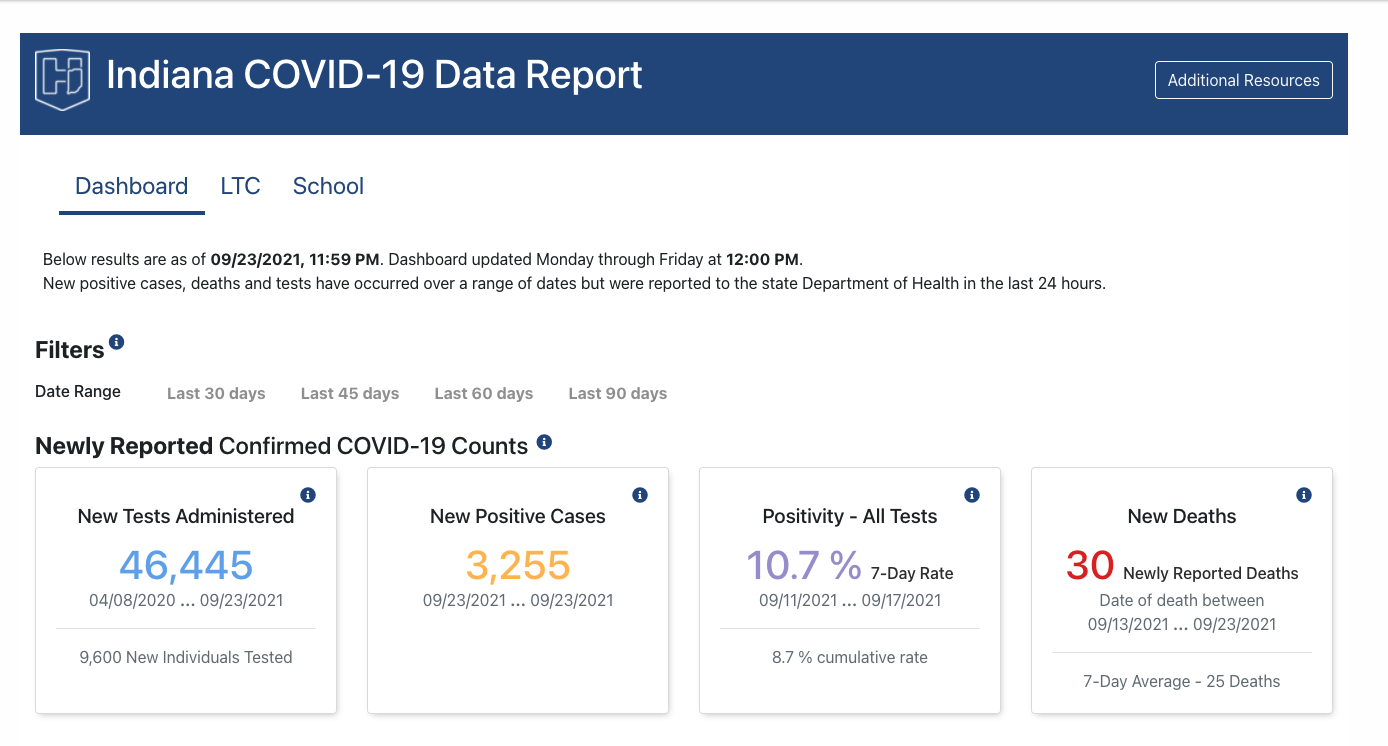Image resolution: width=1388 pixels, height=746 pixels.
Task: Select the Last 90 days date range
Action: tap(618, 393)
